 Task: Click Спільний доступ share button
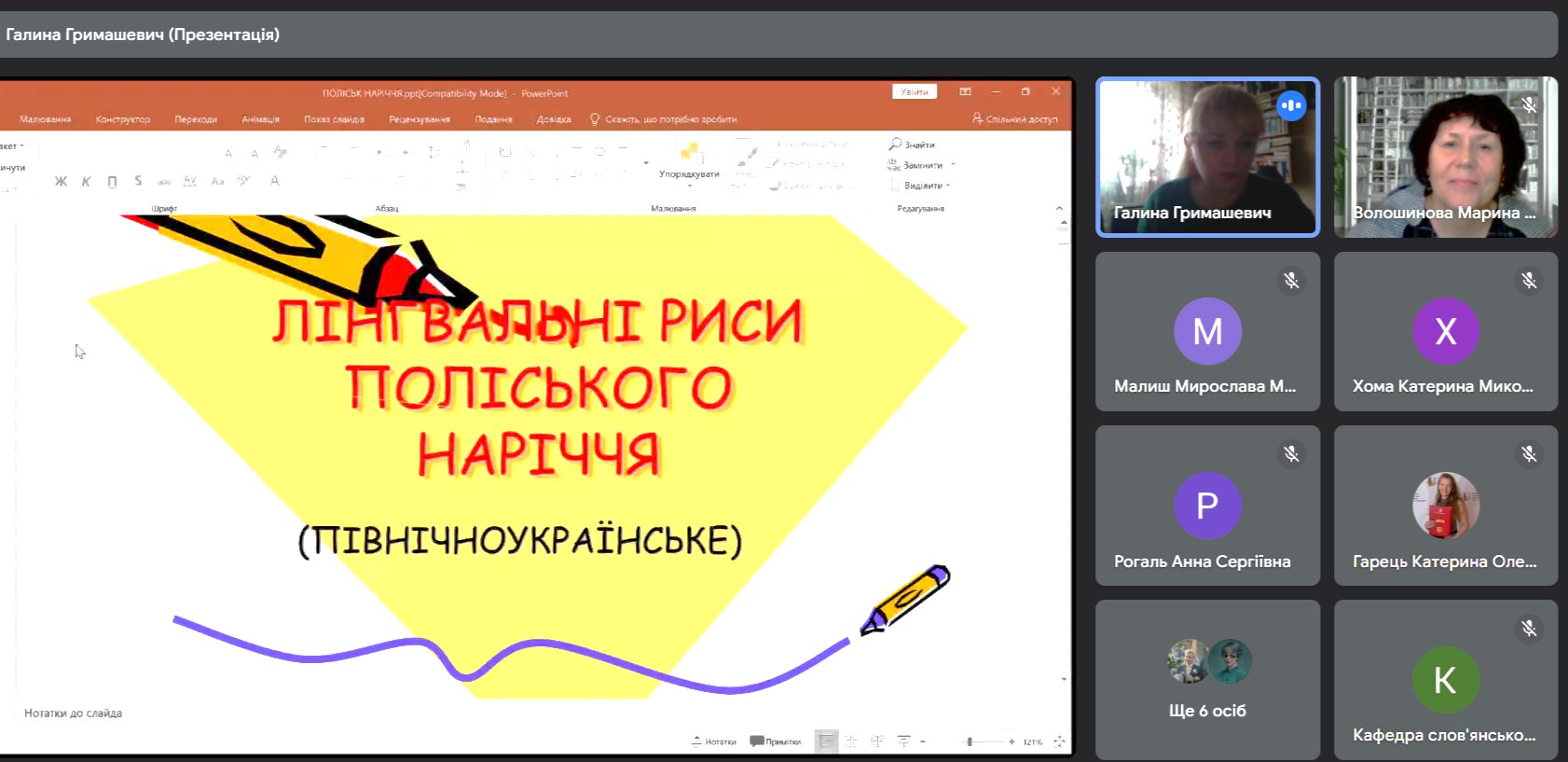[x=1015, y=119]
